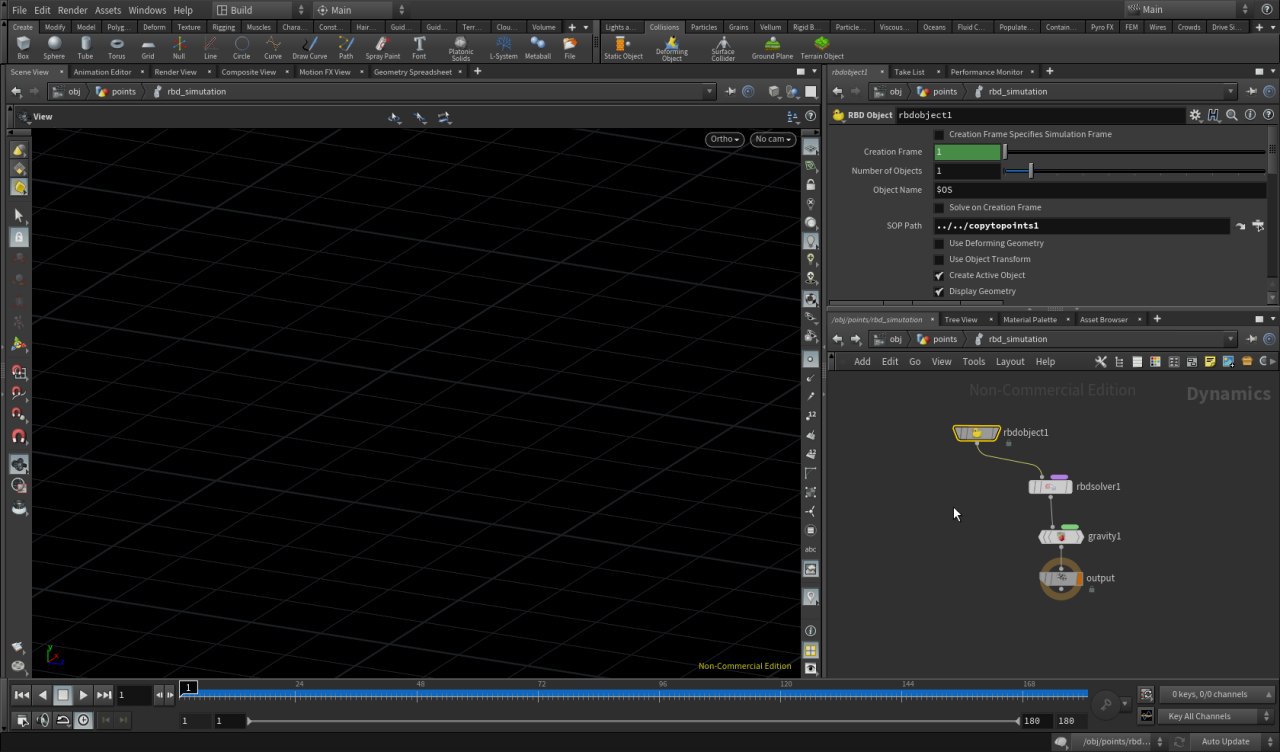Select the Sphere shelf tool
Viewport: 1280px width, 752px height.
54,47
